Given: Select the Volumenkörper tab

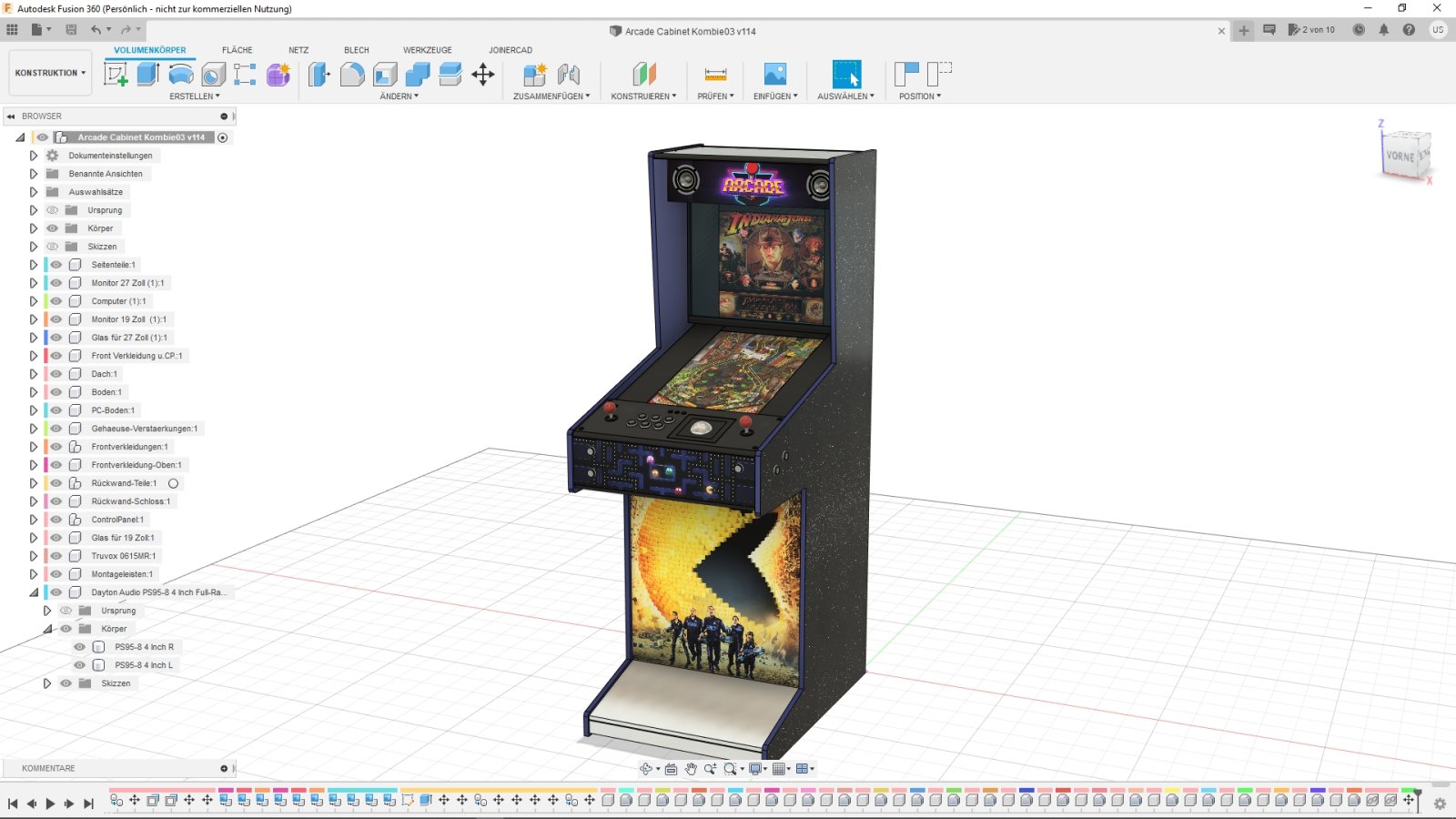Looking at the screenshot, I should 150,50.
